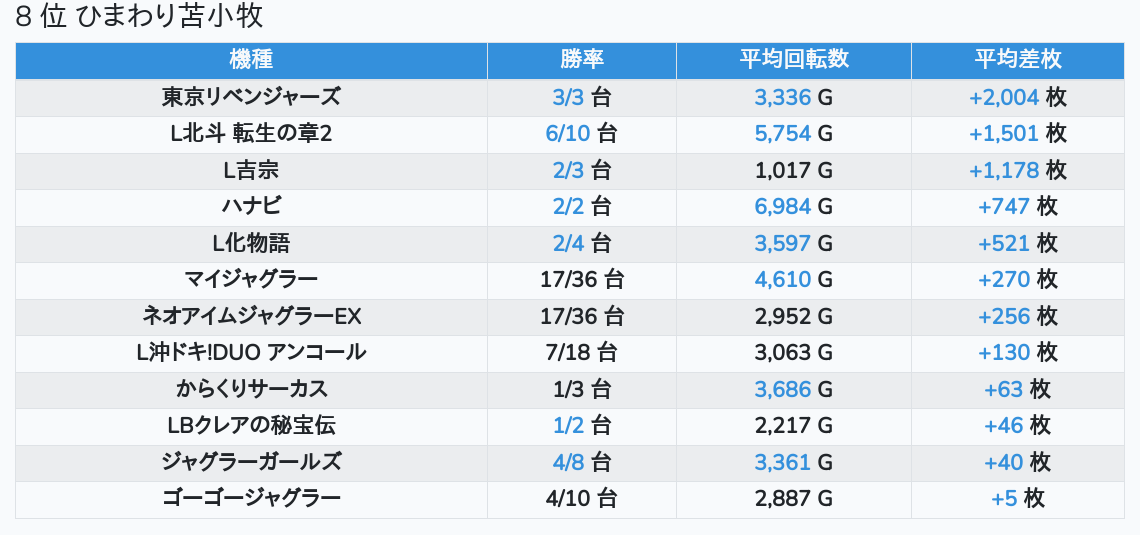Click the 平均回転数 column header
Viewport: 1140px width, 535px height.
793,60
